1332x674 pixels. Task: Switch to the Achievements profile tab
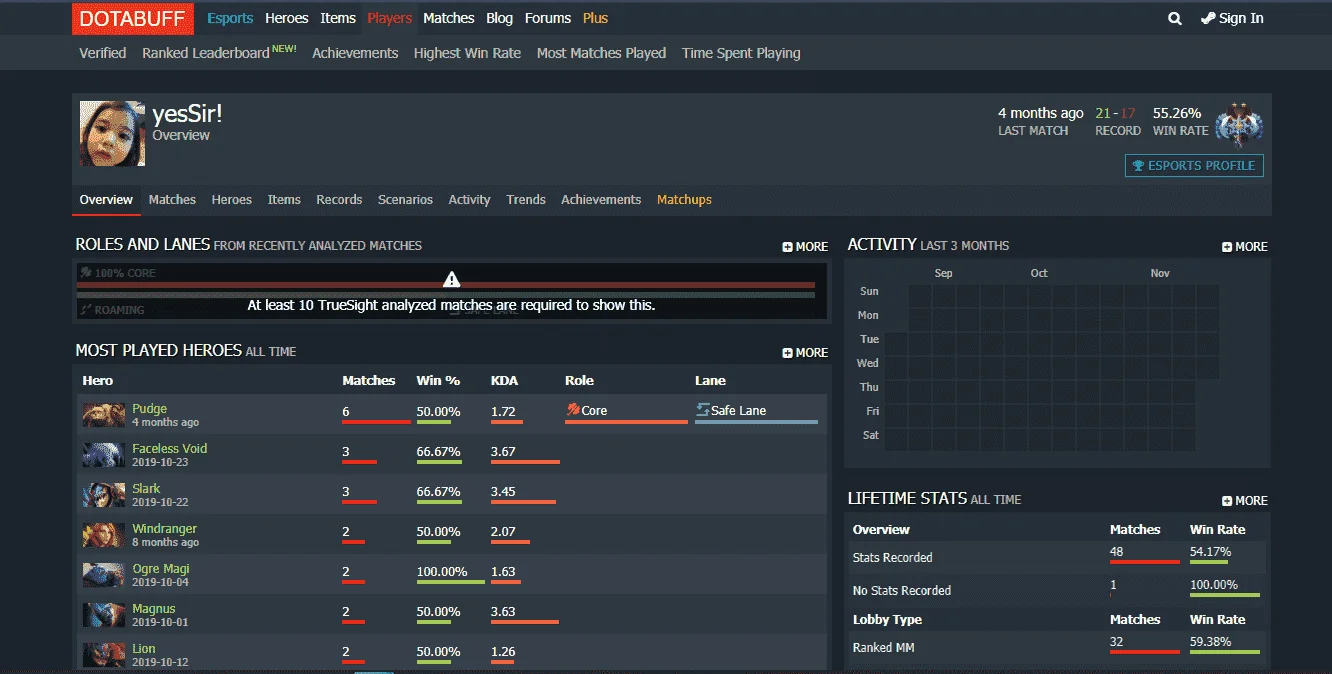tap(601, 200)
